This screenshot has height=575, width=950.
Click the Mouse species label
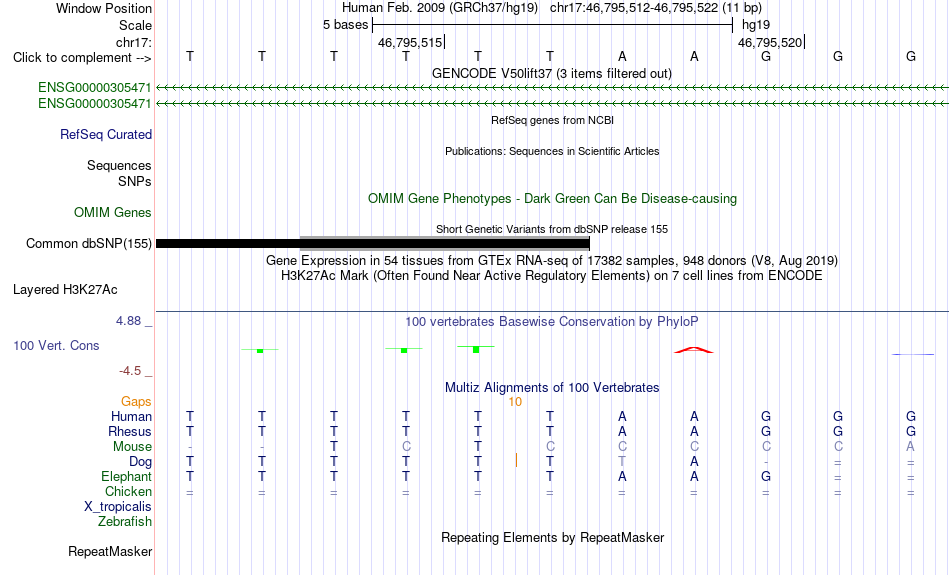click(132, 447)
